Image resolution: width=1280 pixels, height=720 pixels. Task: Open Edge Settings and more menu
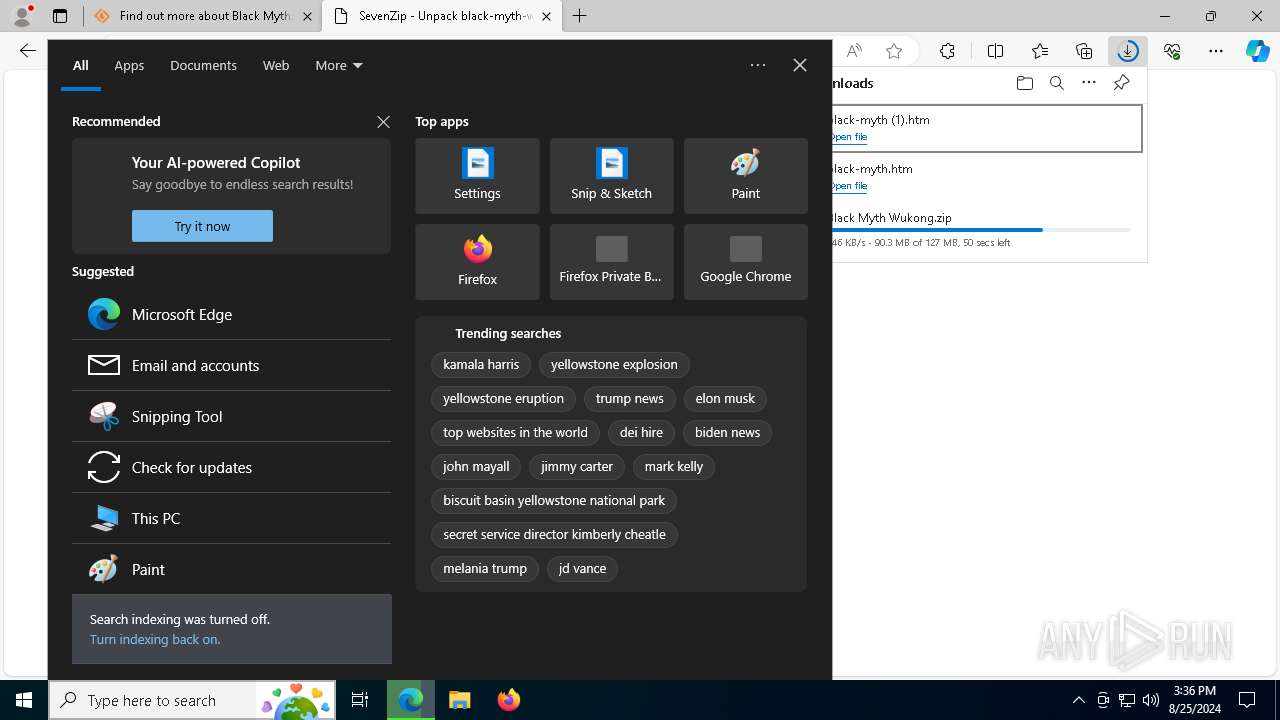(1216, 51)
